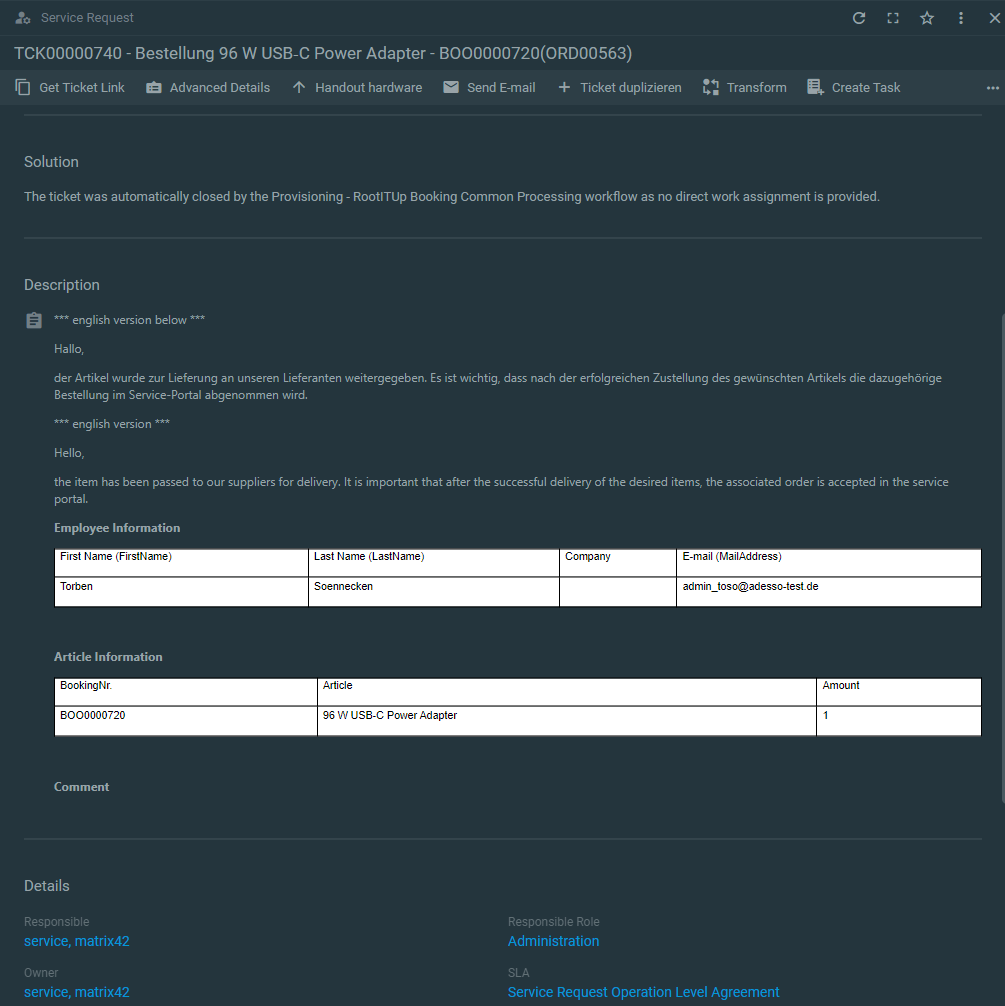Click cell with first name Torben

(x=181, y=592)
